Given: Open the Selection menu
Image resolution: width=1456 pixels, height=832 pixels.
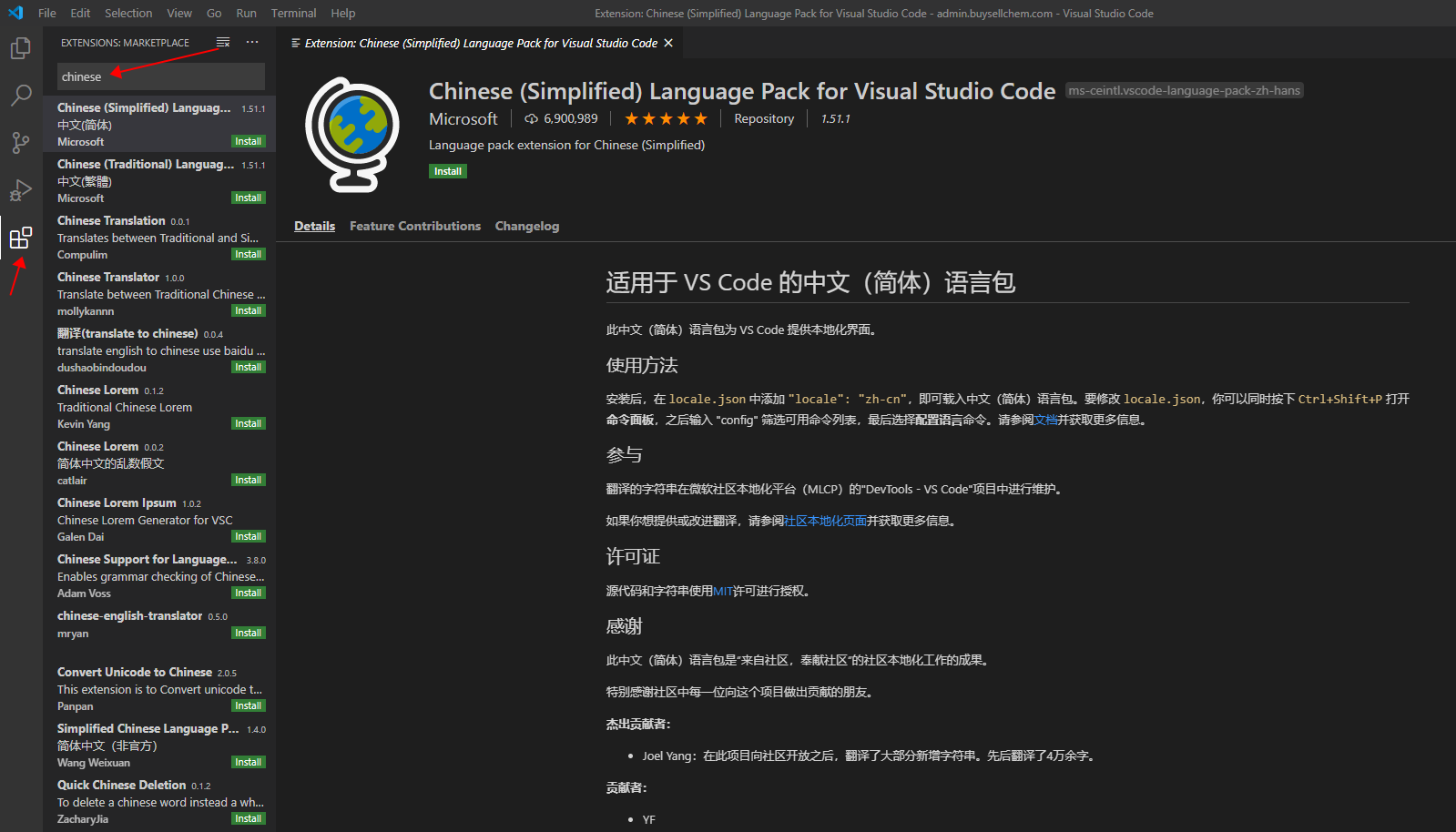Looking at the screenshot, I should pyautogui.click(x=128, y=13).
